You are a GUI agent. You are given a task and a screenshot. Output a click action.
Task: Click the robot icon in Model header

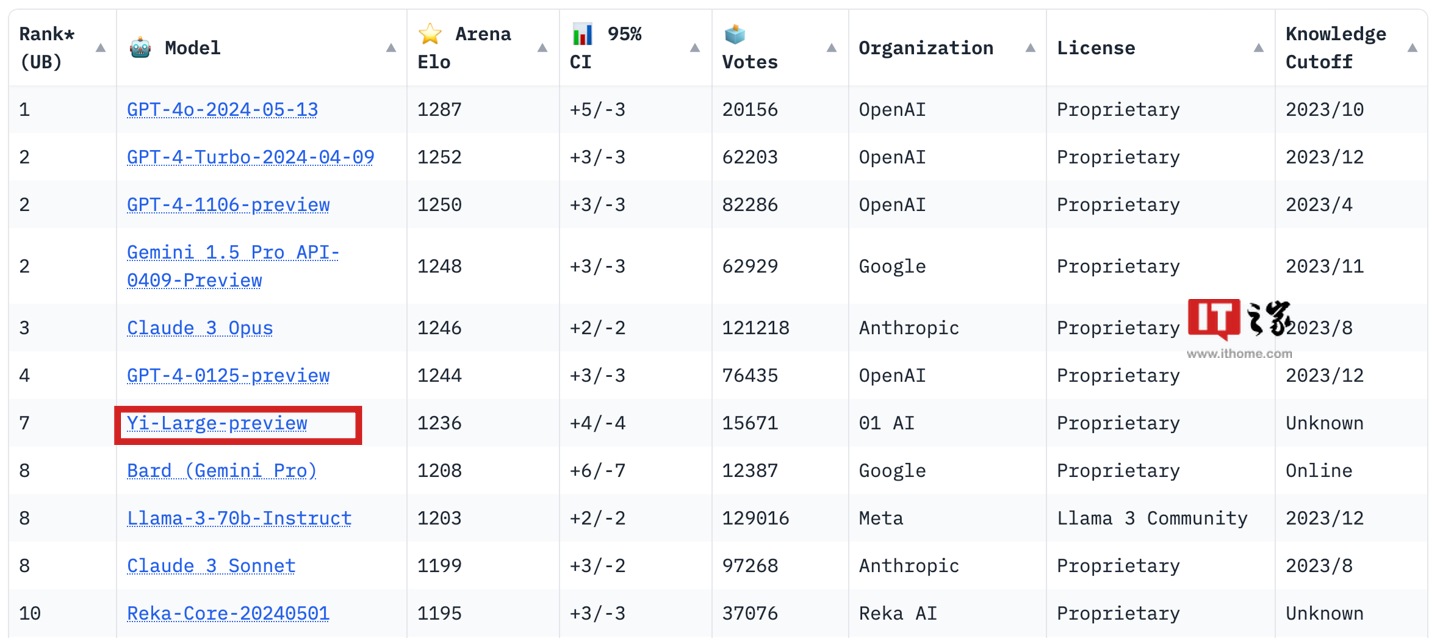(x=140, y=47)
